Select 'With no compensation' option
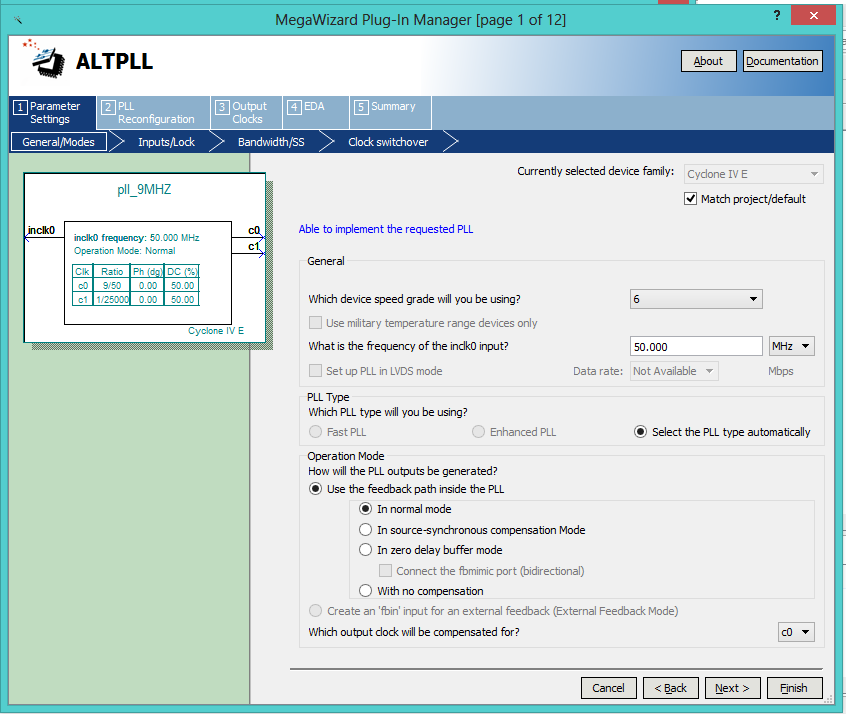The height and width of the screenshot is (714, 846). (x=365, y=591)
